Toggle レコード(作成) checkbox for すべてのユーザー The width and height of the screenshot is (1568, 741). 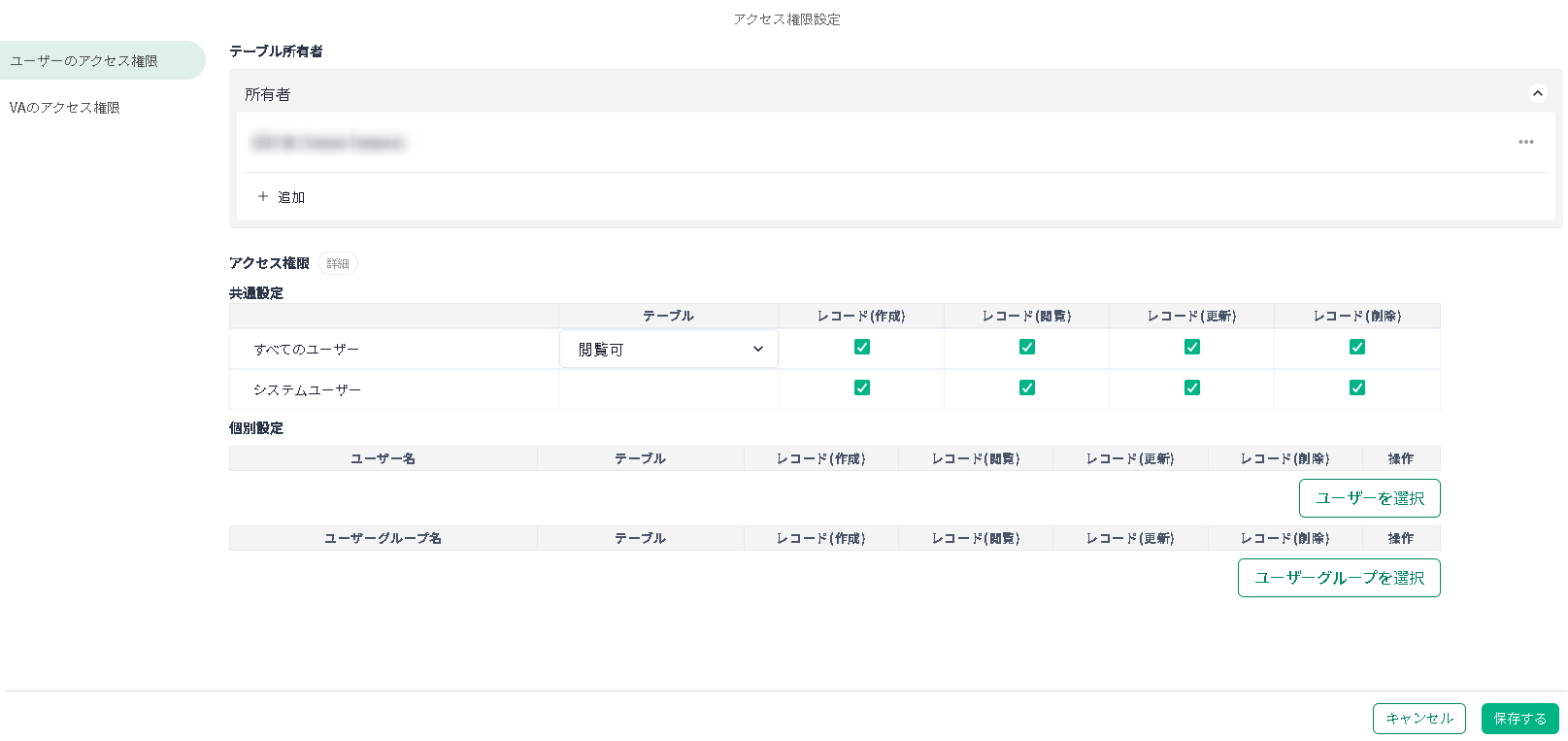[861, 347]
